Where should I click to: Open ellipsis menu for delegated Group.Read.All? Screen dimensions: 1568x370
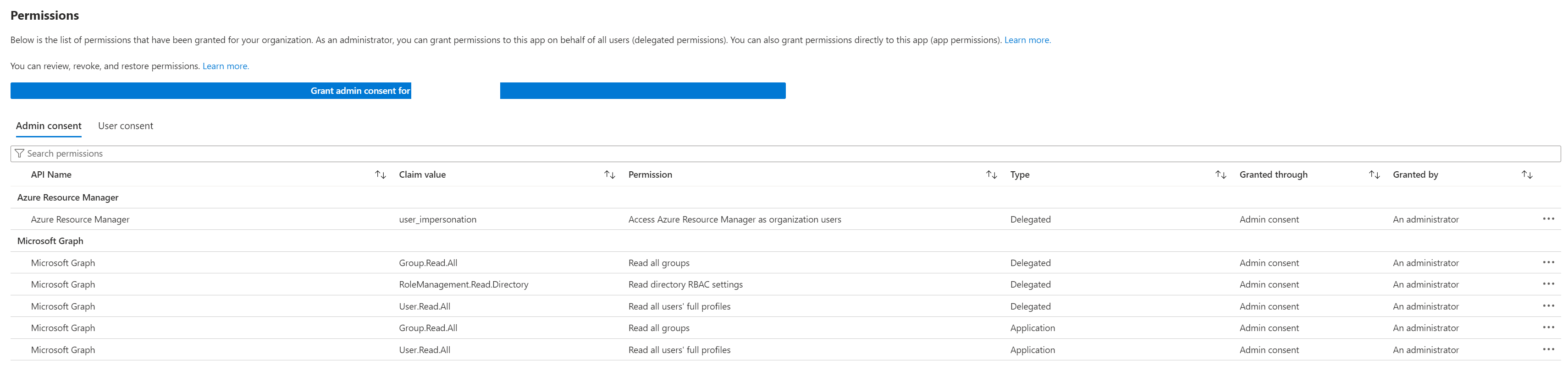click(x=1548, y=262)
